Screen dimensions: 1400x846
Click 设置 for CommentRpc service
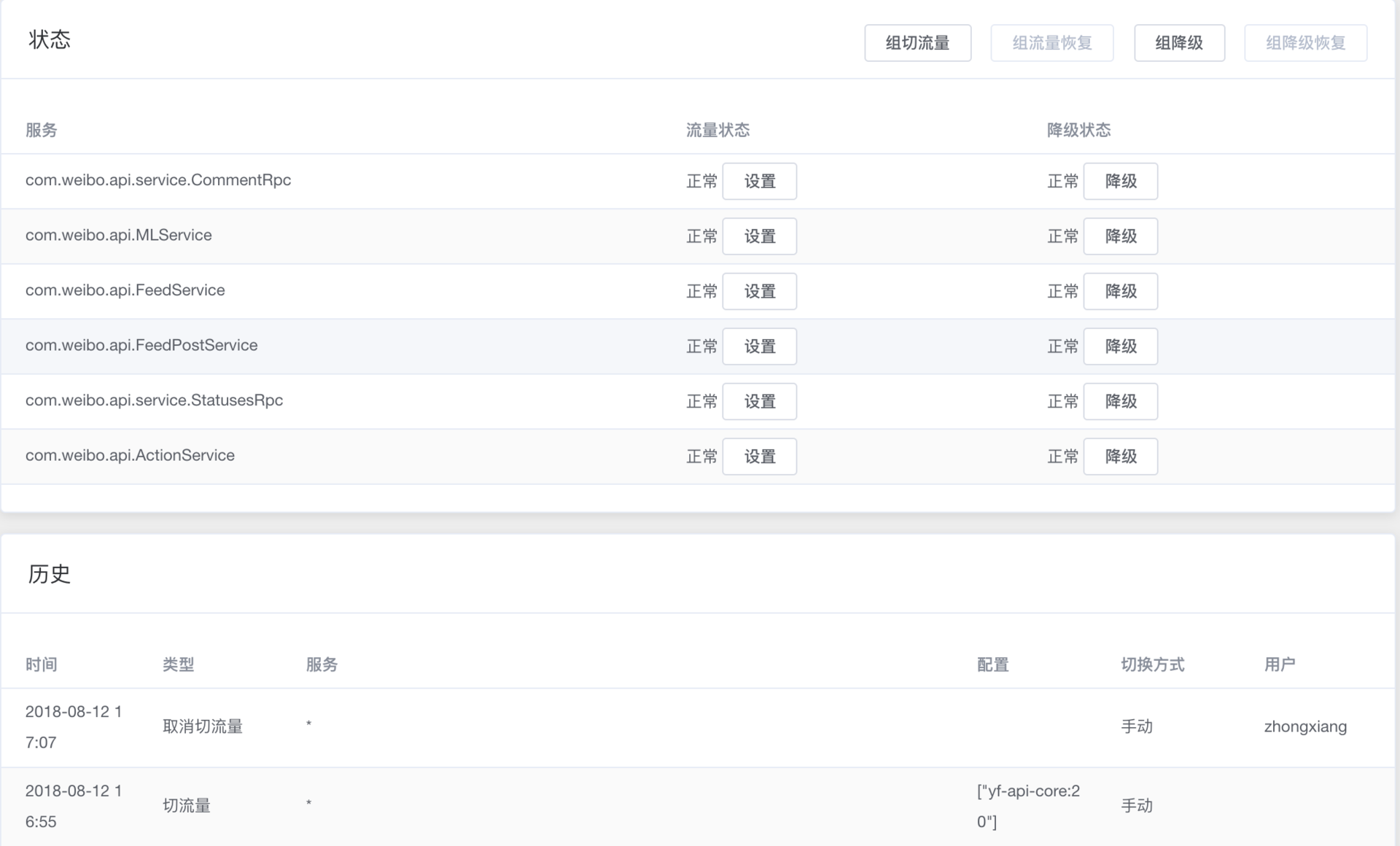click(759, 182)
